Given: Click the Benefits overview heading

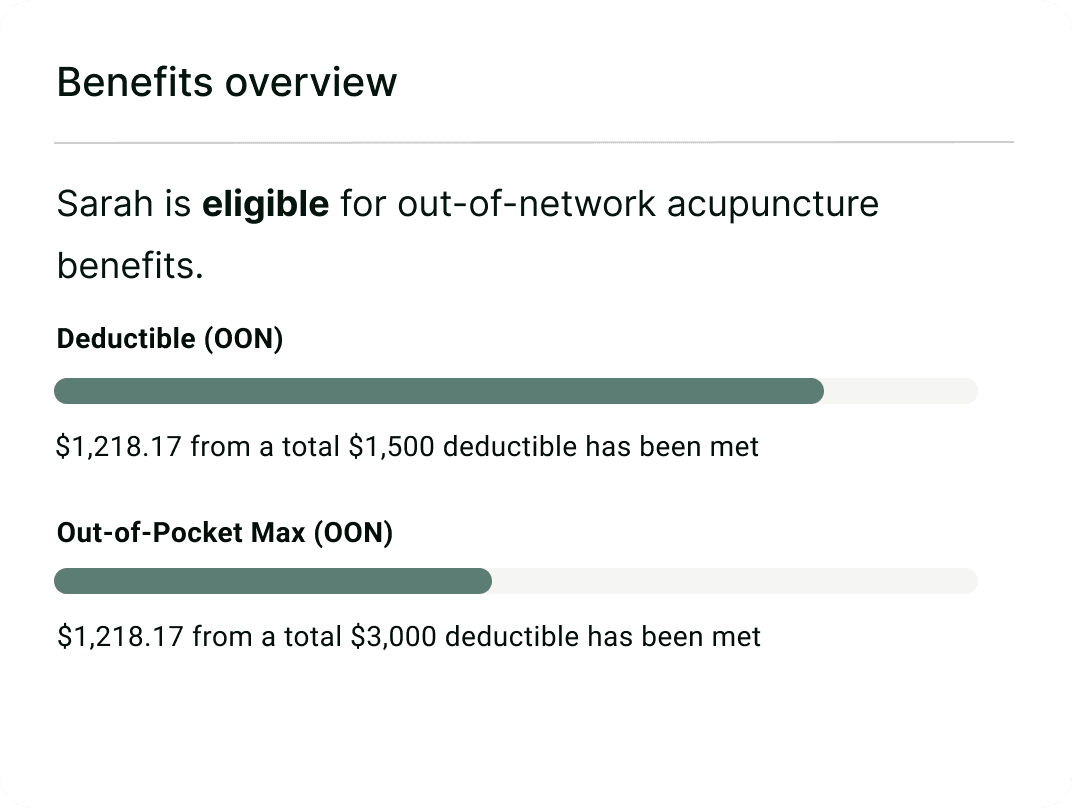Looking at the screenshot, I should (x=226, y=83).
